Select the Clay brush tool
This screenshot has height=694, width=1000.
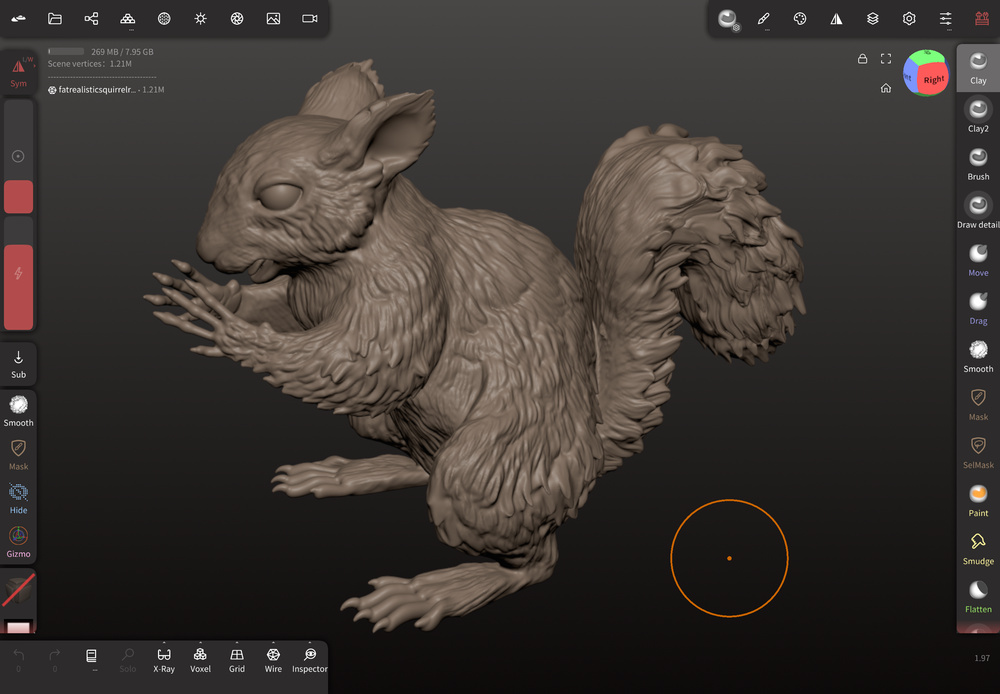[x=978, y=67]
